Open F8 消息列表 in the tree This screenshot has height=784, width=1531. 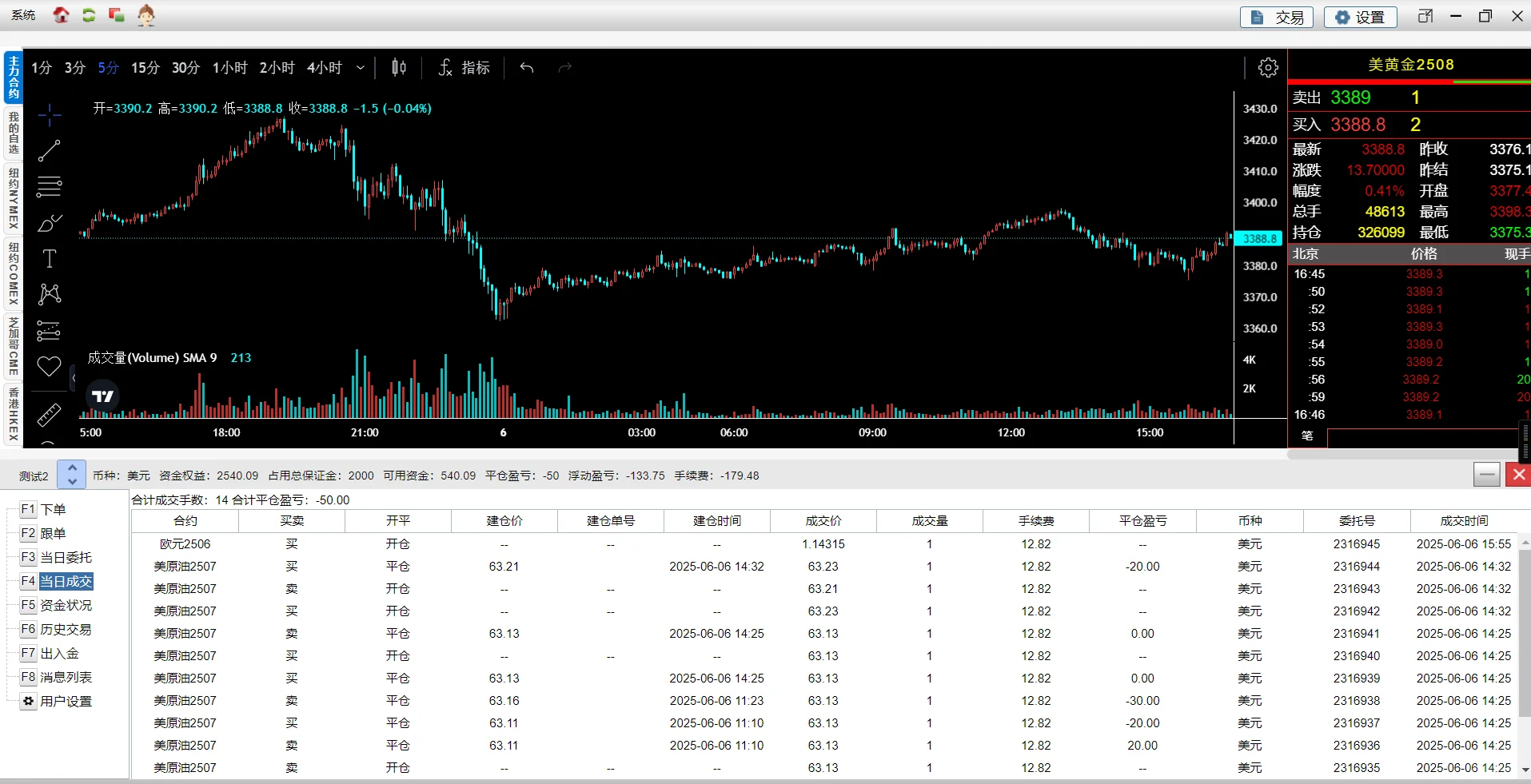(x=56, y=678)
